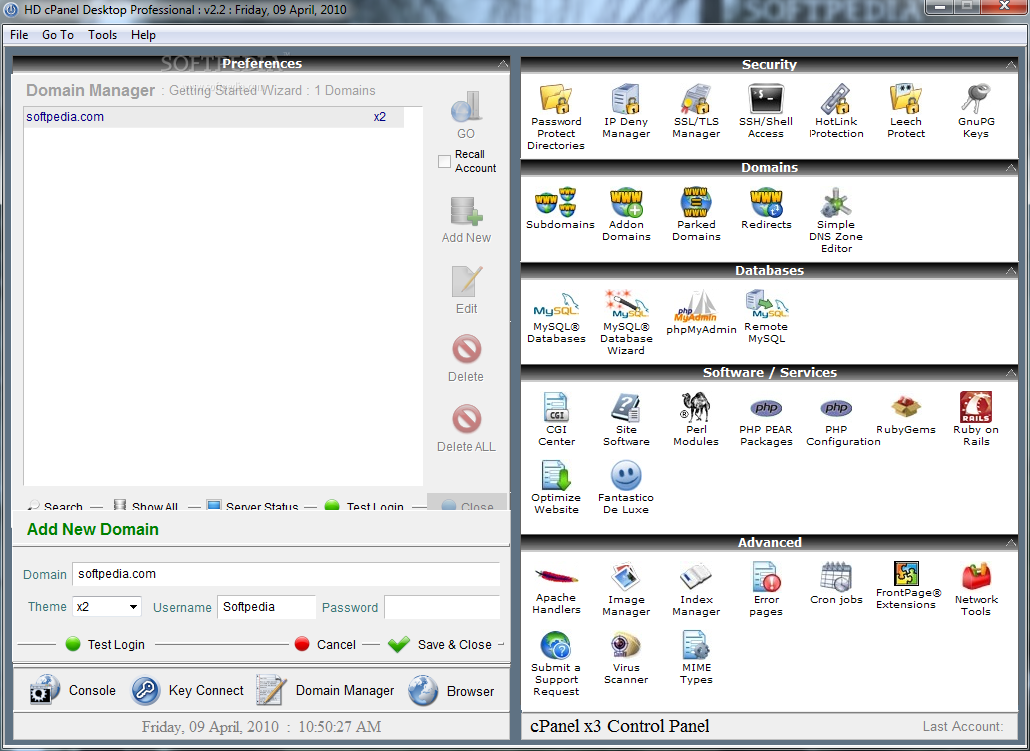Screen dimensions: 1030x751
Task: Open CGI Center
Action: click(x=556, y=419)
